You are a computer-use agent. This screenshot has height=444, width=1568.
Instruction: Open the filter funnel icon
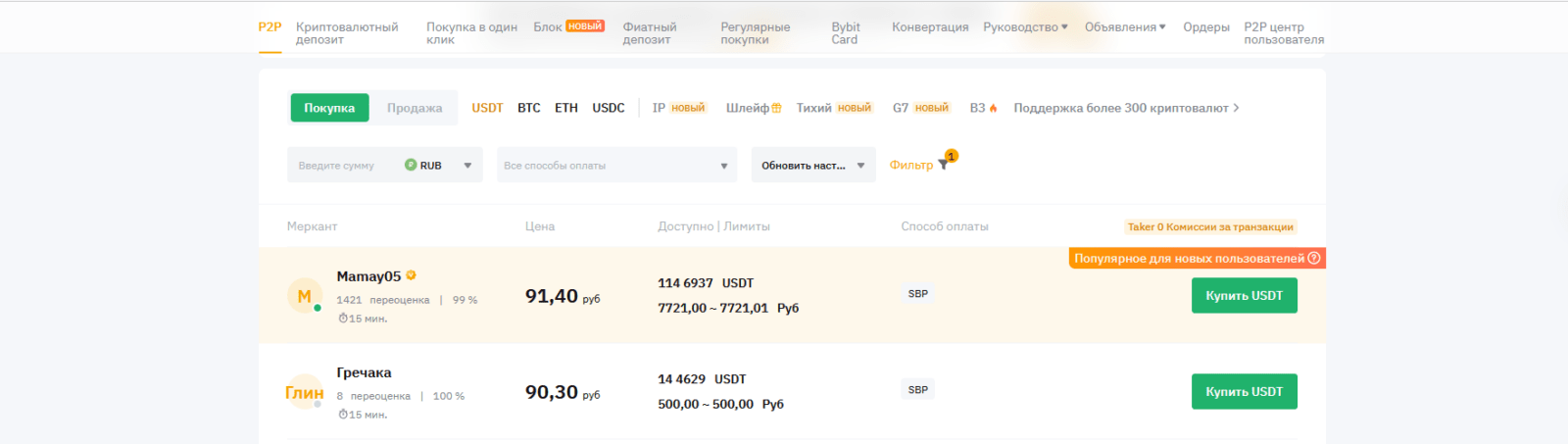coord(943,165)
